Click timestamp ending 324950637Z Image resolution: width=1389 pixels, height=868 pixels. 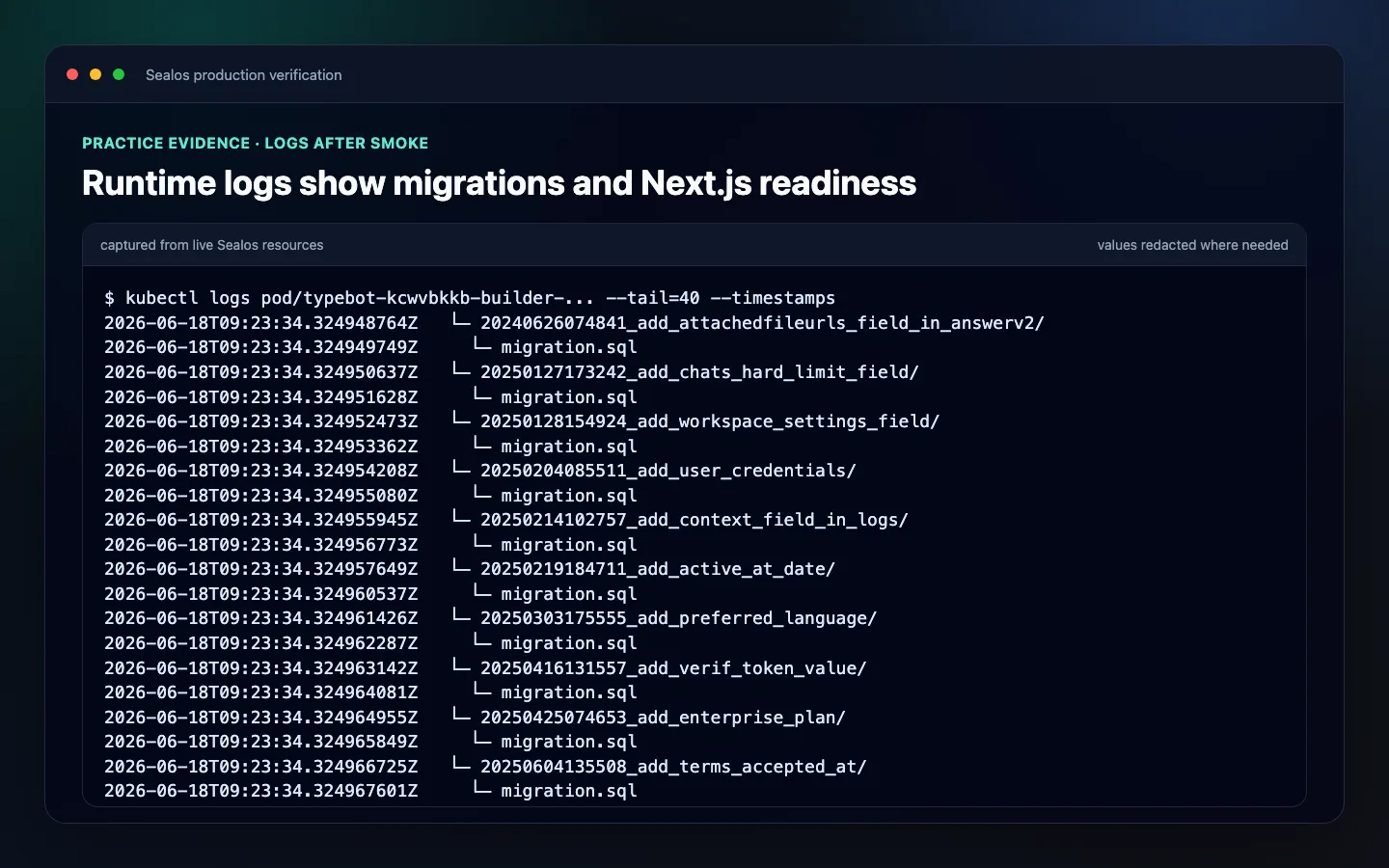261,372
